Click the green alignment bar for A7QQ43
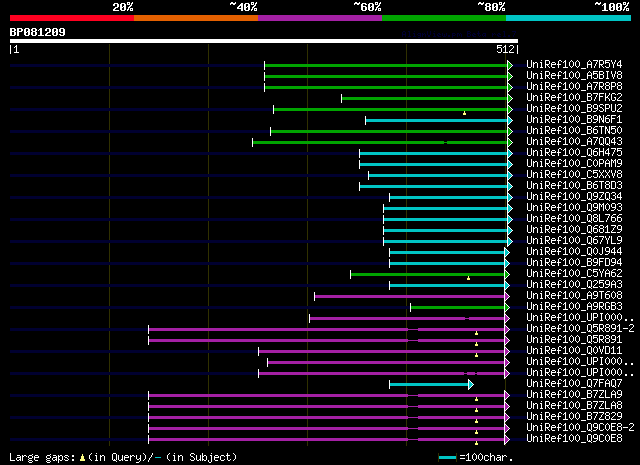 (380, 142)
